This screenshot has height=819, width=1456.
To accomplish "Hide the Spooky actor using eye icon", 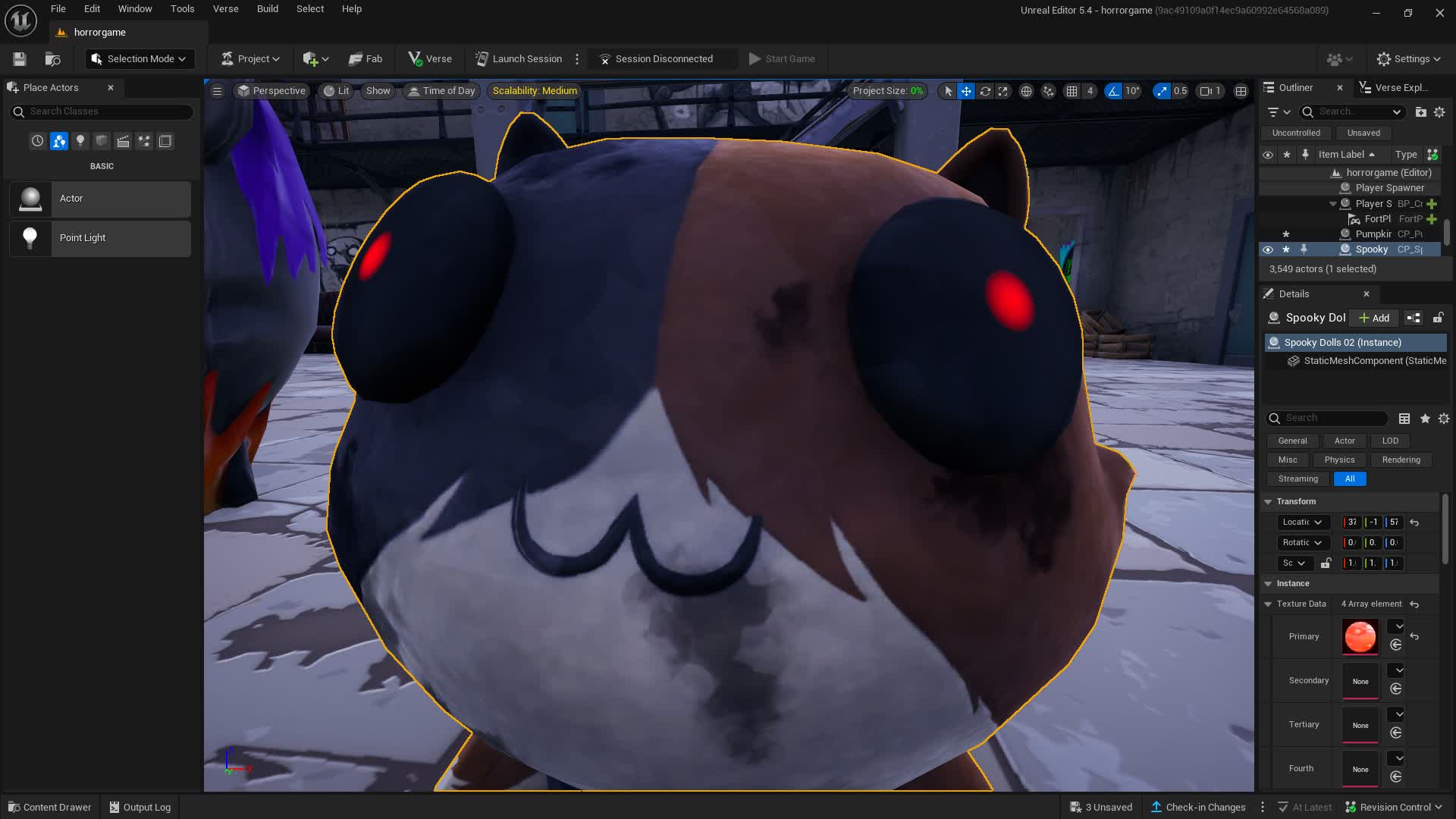I will (1267, 249).
